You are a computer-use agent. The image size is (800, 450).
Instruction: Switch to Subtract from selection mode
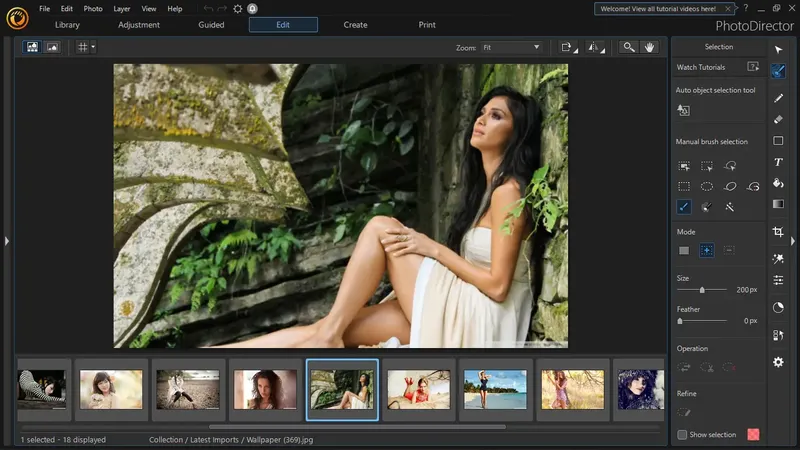pos(729,250)
